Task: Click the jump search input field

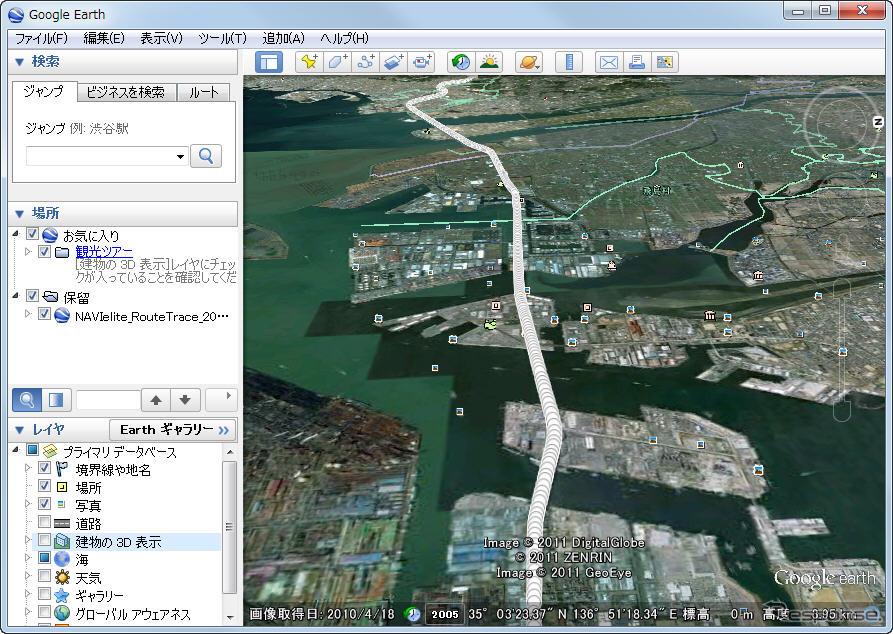Action: click(x=100, y=156)
